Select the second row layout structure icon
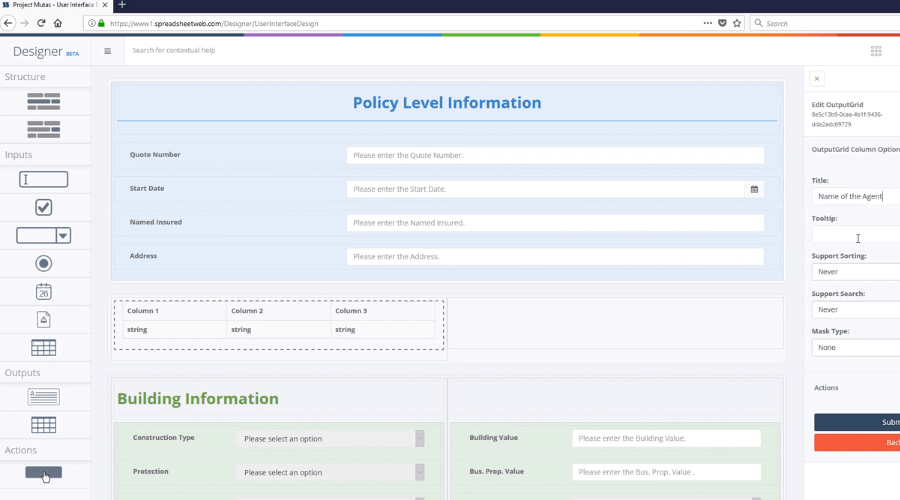Screen dimensions: 900x500 click(x=44, y=129)
